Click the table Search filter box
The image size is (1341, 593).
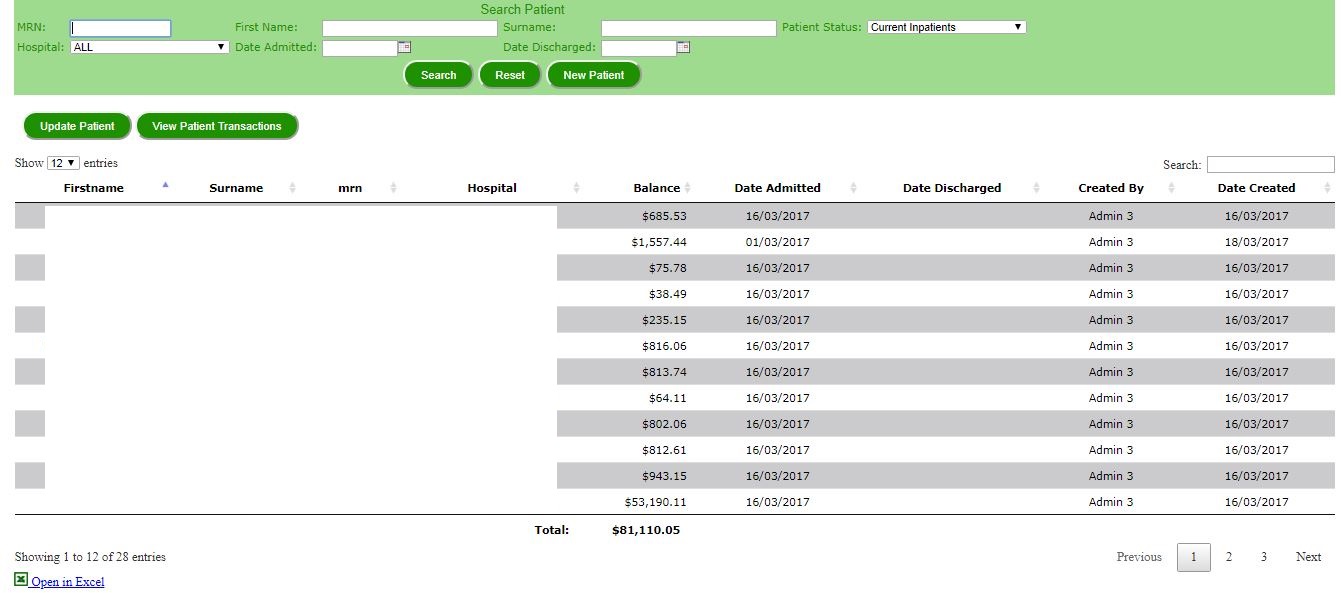[x=1270, y=165]
